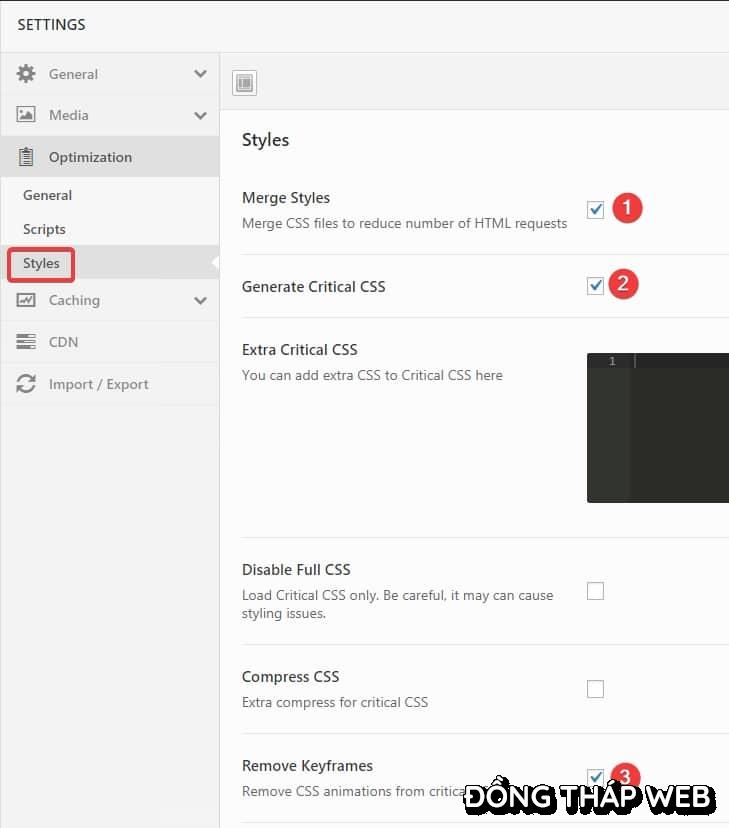Click the Import / Export refresh icon
Viewport: 729px width, 828px height.
click(26, 384)
